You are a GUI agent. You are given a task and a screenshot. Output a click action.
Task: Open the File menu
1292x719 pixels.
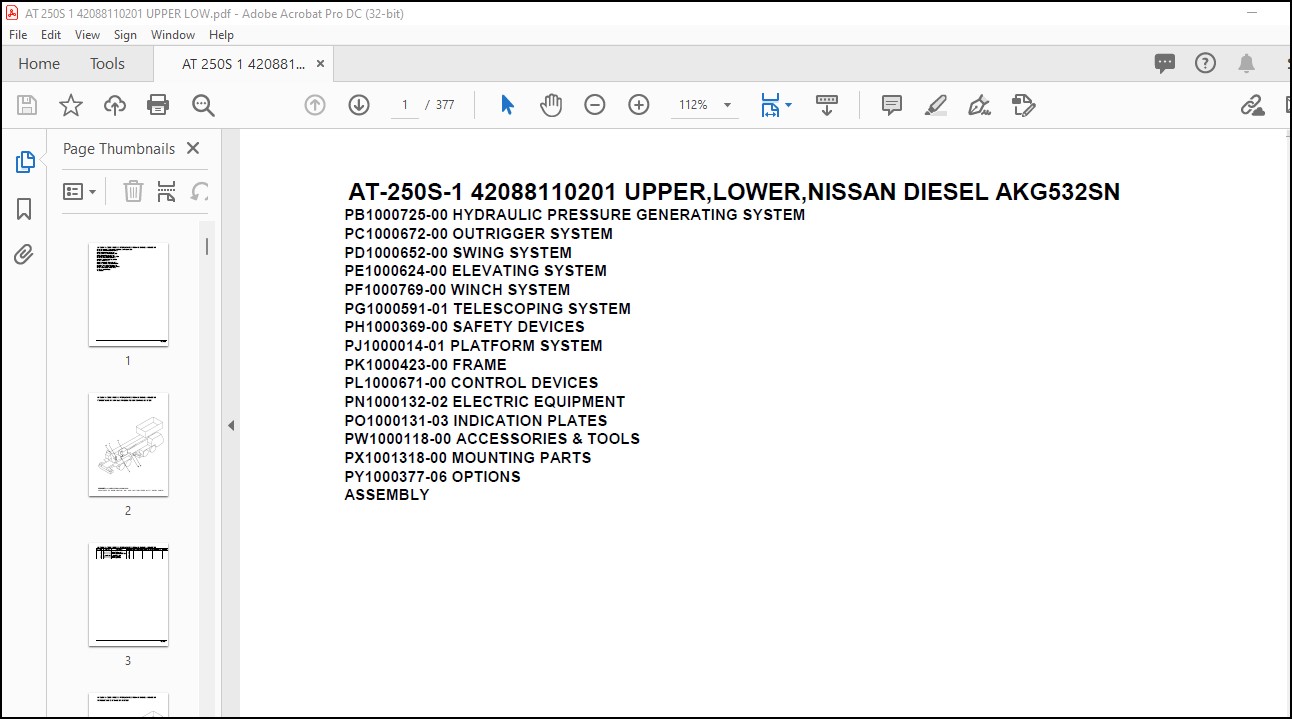click(18, 35)
